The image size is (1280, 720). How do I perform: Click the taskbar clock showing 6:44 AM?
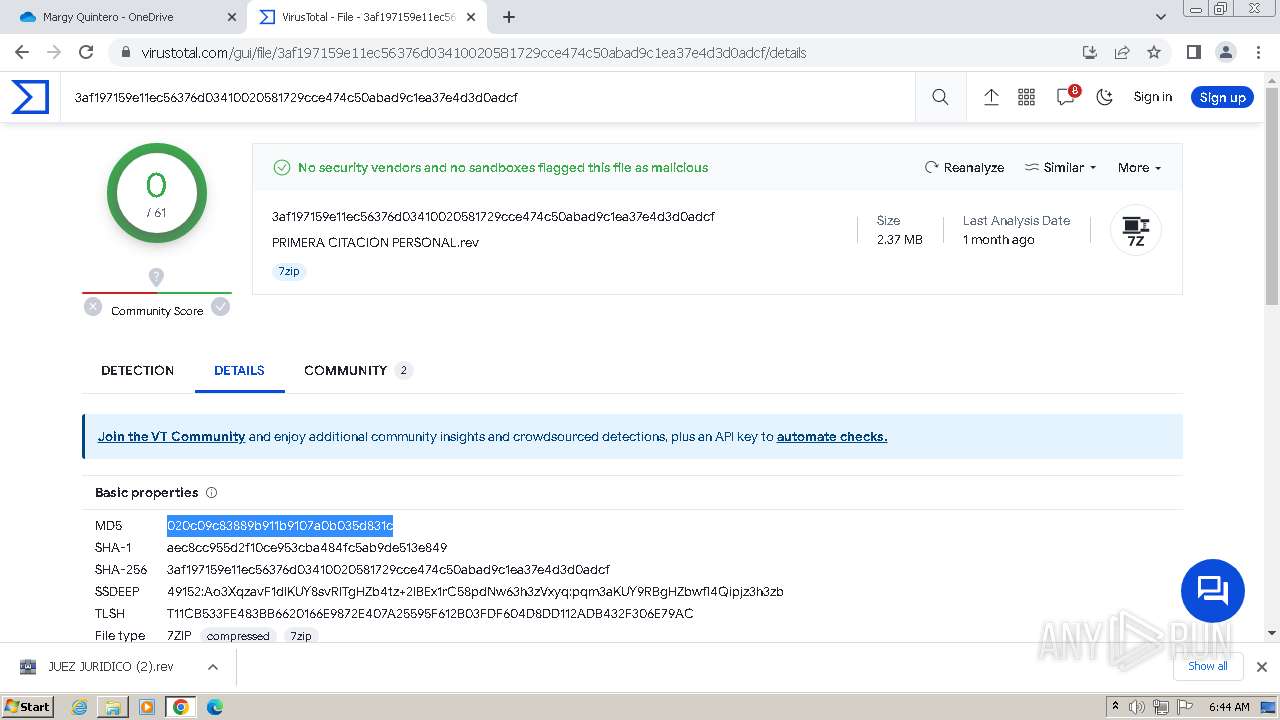pyautogui.click(x=1229, y=707)
